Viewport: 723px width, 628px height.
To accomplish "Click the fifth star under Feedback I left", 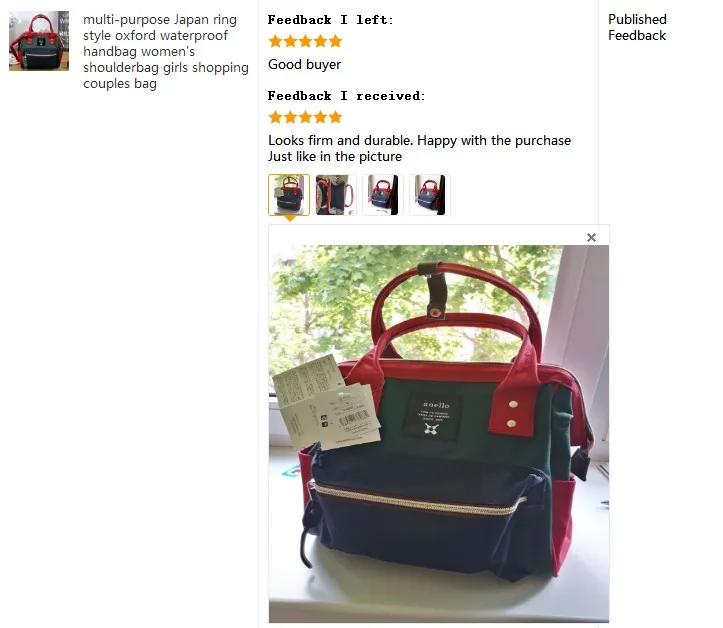I will point(335,41).
